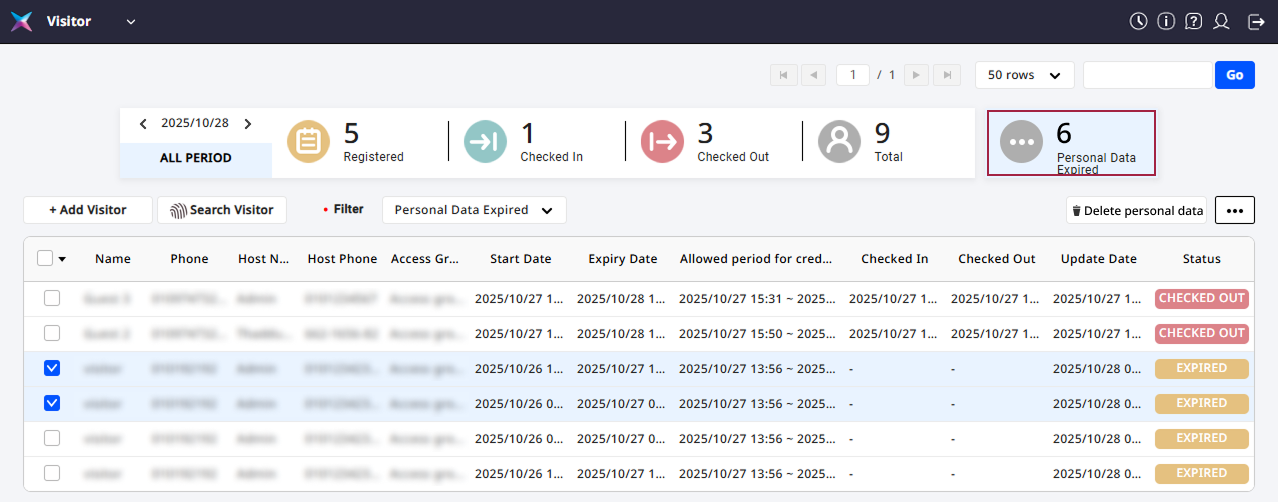Open the help question mark icon
Image resolution: width=1278 pixels, height=502 pixels.
coord(1193,22)
